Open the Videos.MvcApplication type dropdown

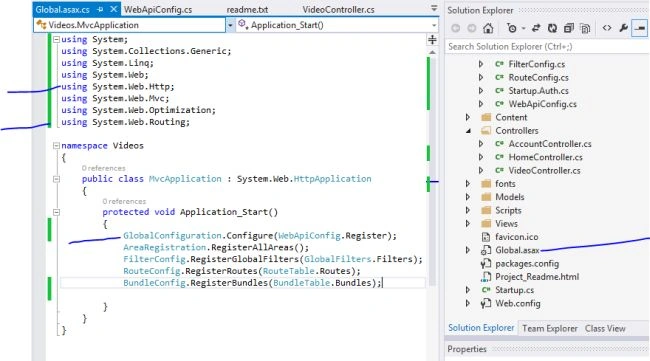click(x=230, y=25)
